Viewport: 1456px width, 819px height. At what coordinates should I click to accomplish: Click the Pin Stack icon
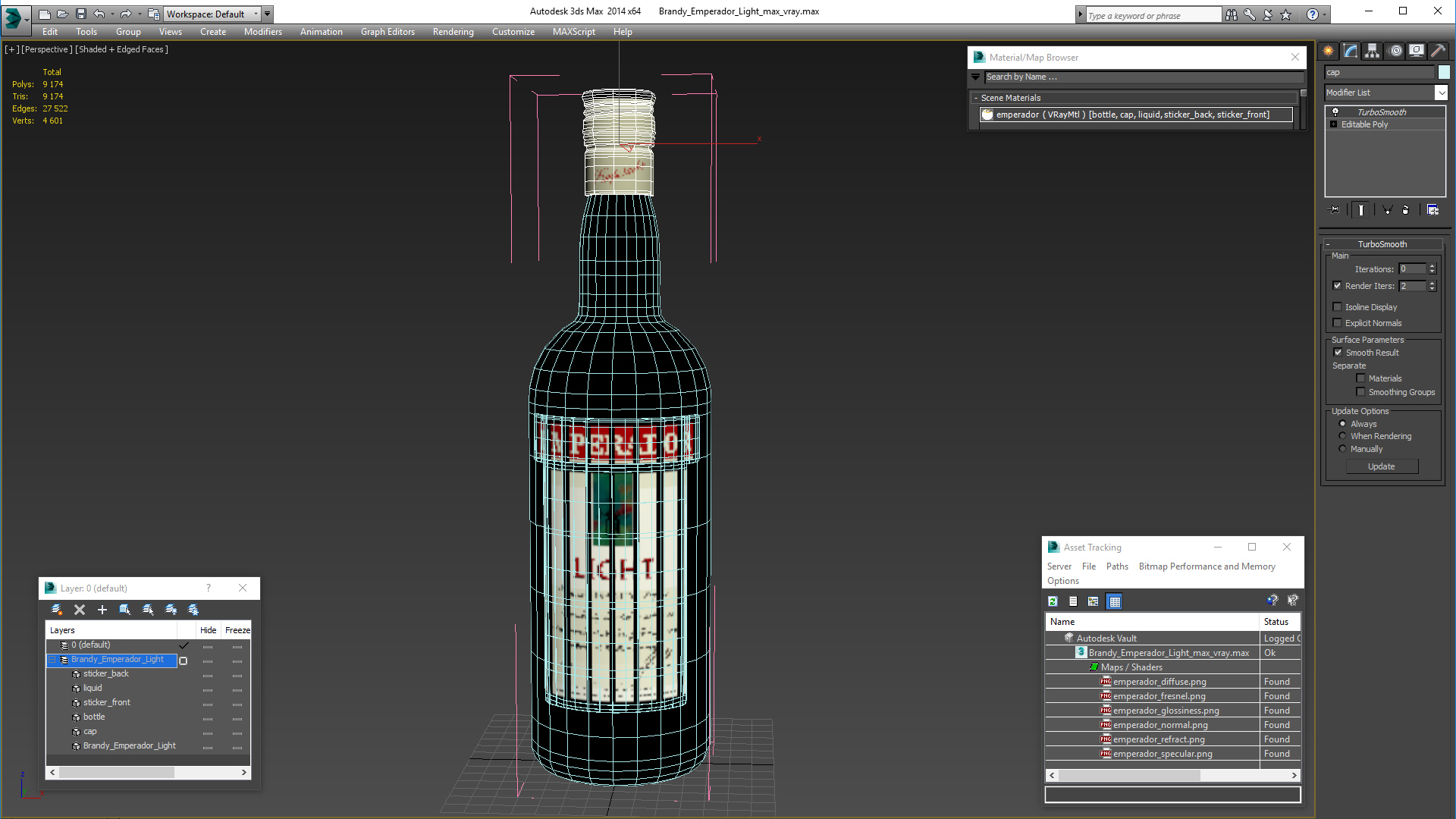click(1335, 210)
